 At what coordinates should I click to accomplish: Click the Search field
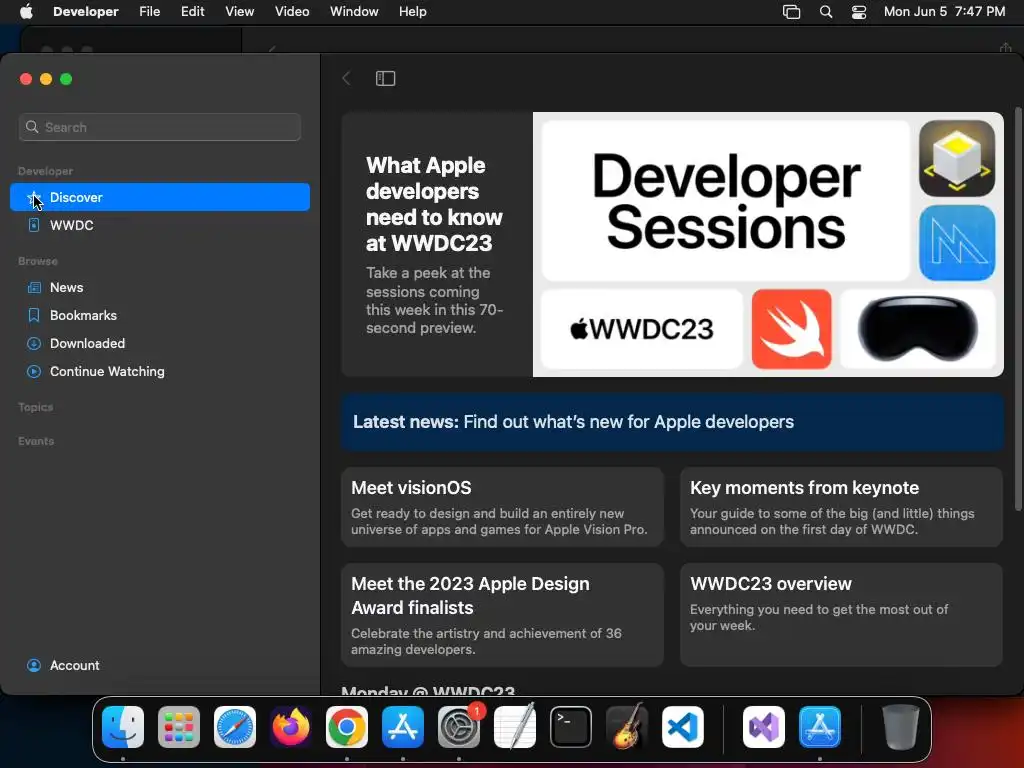pyautogui.click(x=160, y=127)
